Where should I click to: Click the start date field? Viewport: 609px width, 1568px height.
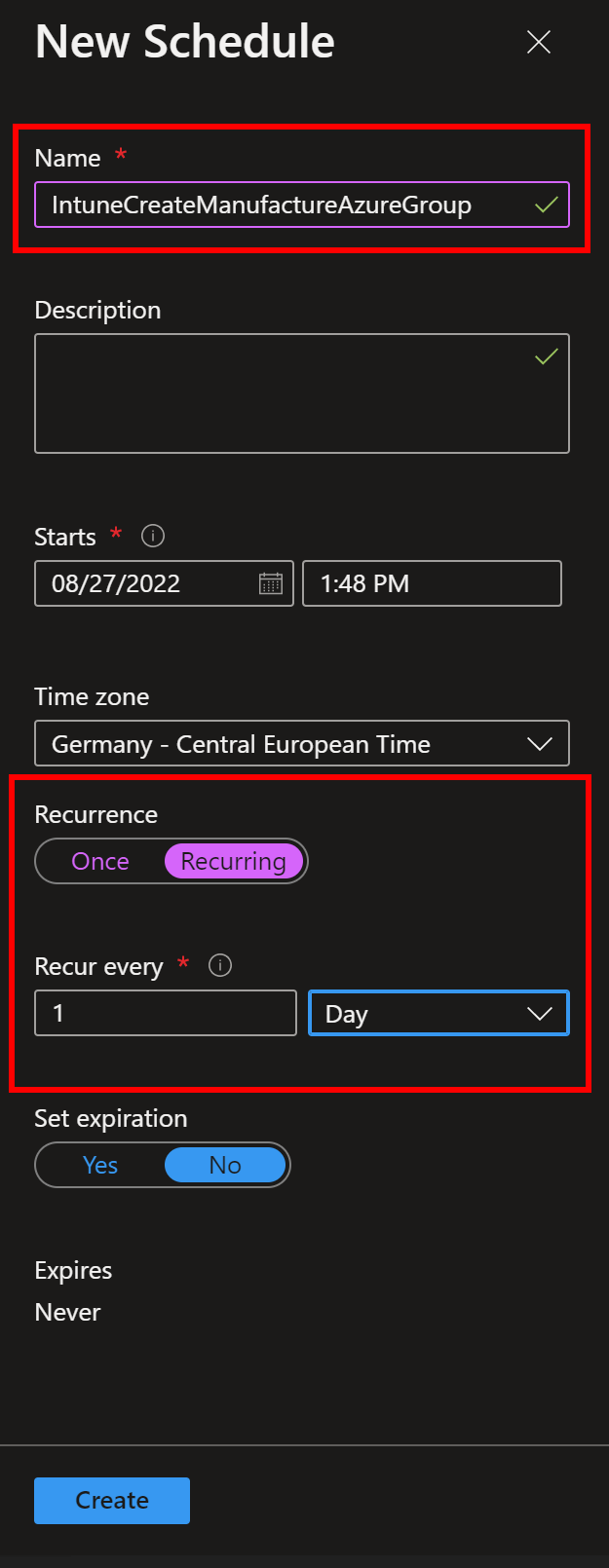tap(146, 583)
